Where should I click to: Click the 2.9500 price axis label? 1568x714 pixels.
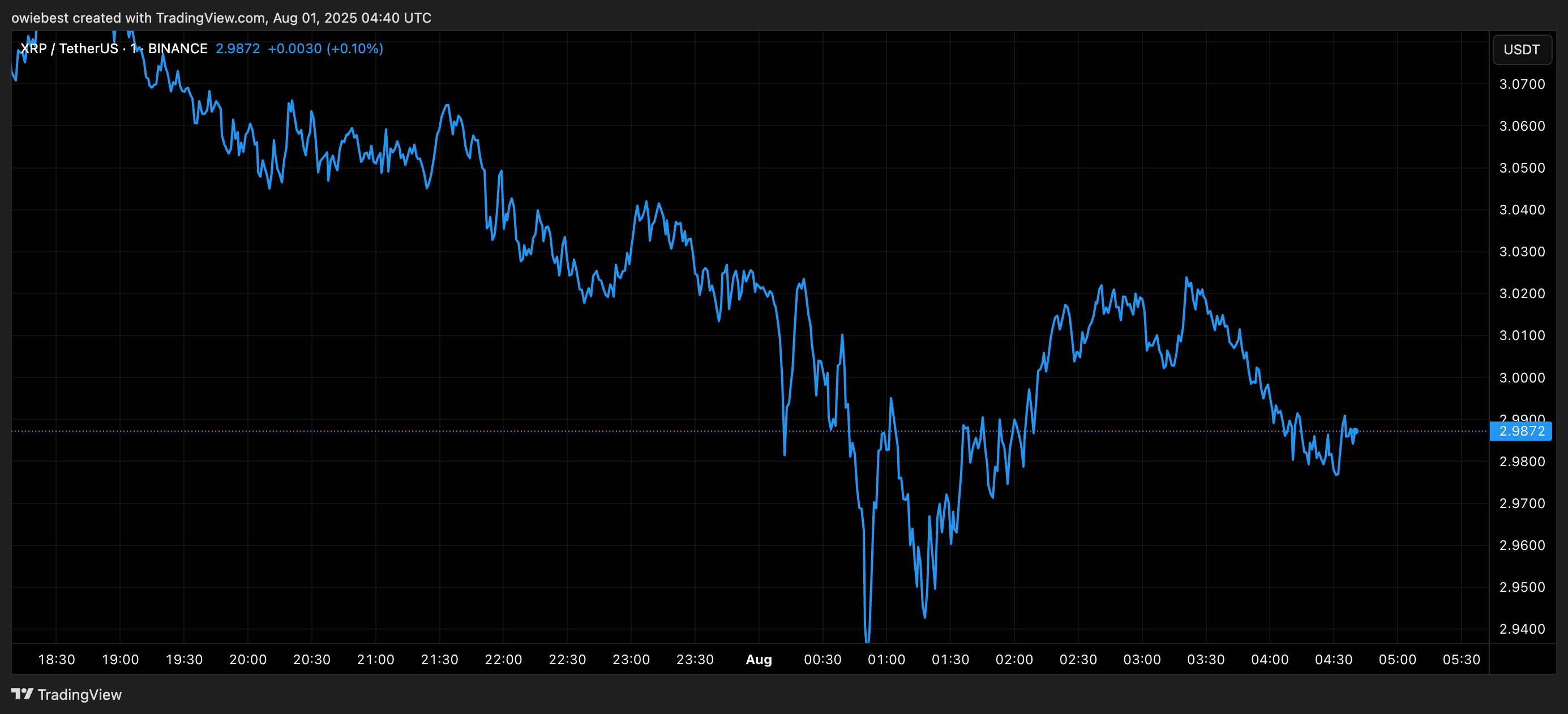point(1522,587)
